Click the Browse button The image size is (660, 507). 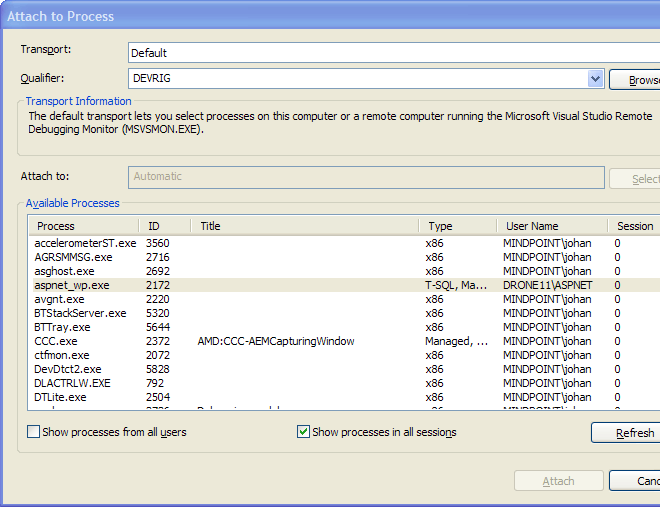635,80
